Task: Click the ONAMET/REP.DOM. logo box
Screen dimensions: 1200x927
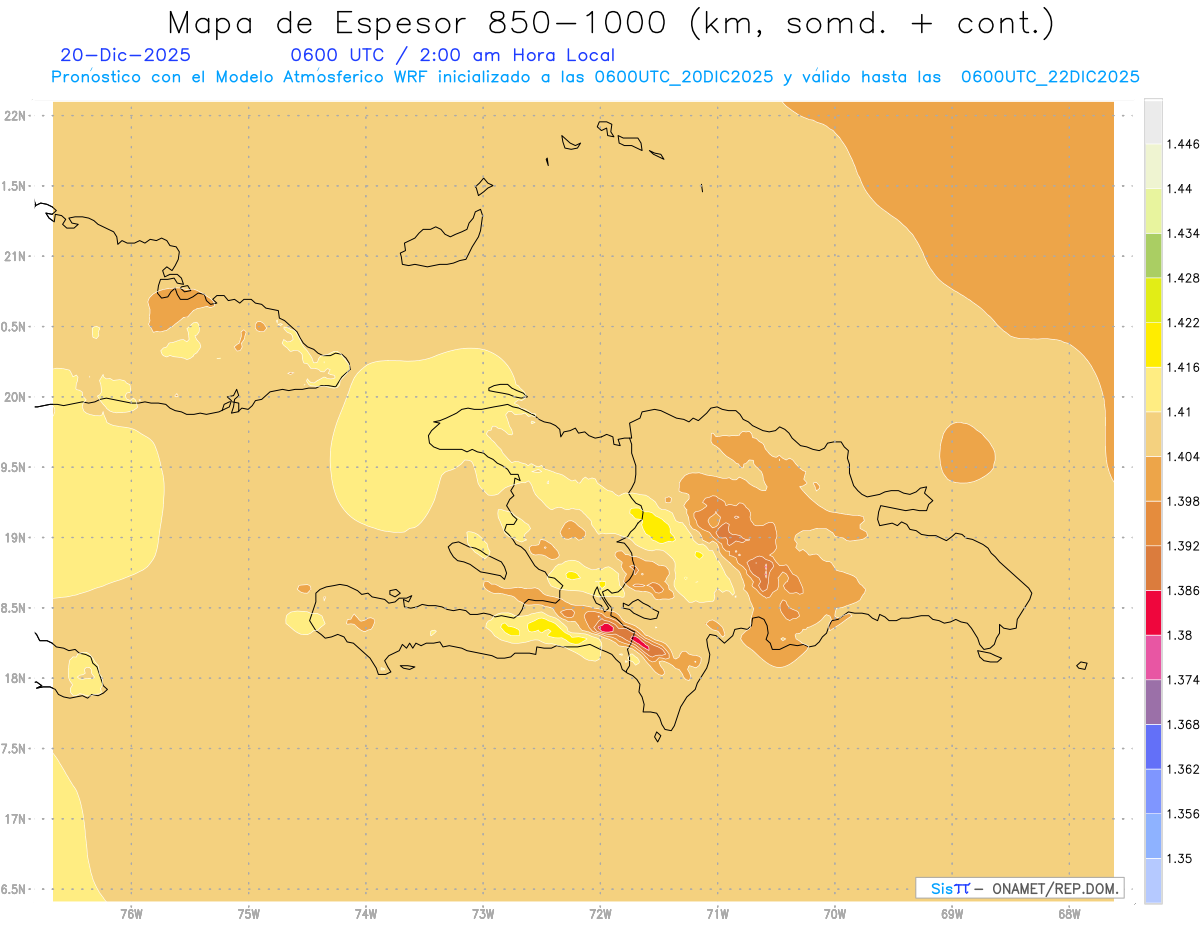Action: pos(1019,888)
